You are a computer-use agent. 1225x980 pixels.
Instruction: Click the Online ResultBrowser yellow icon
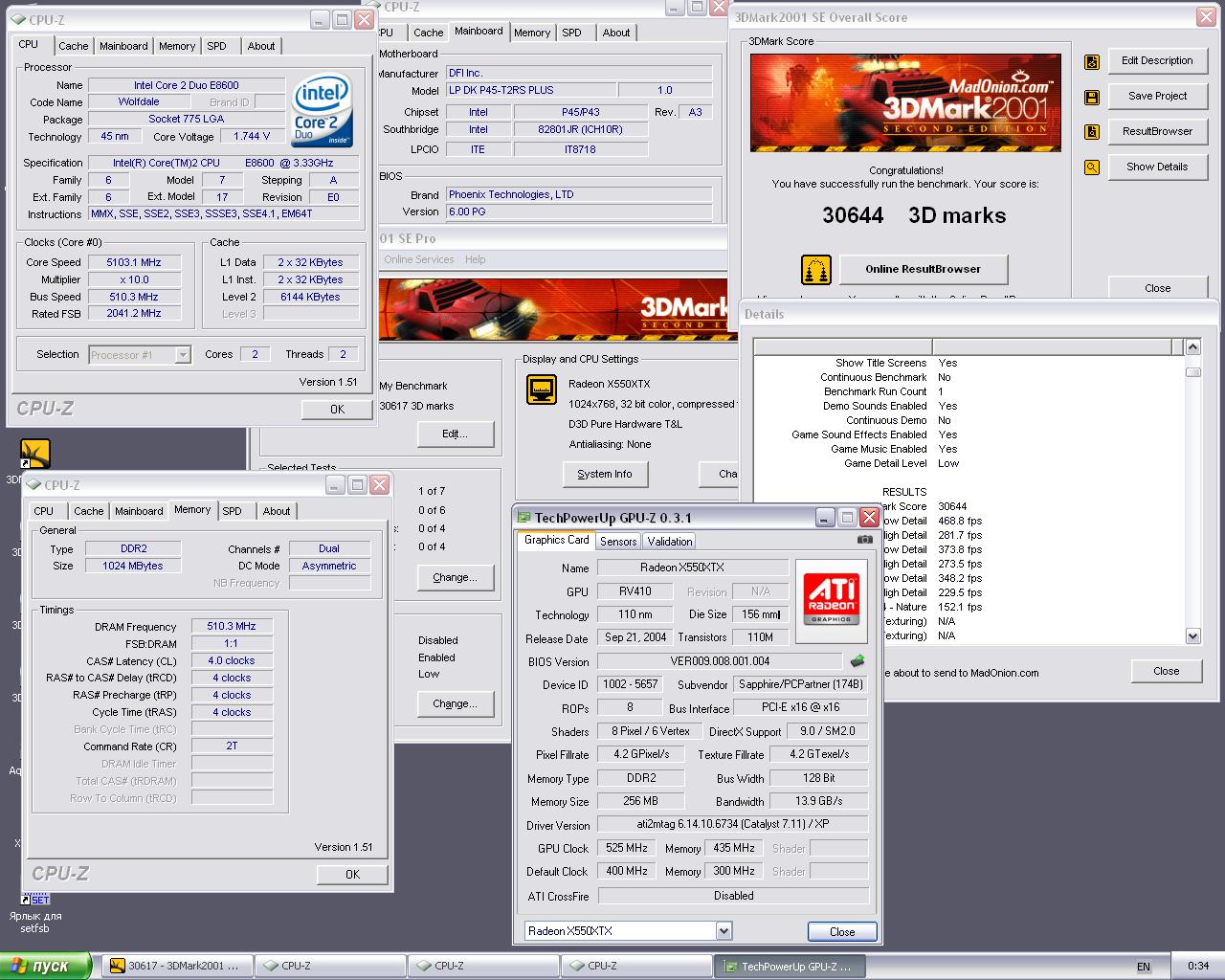click(x=815, y=270)
